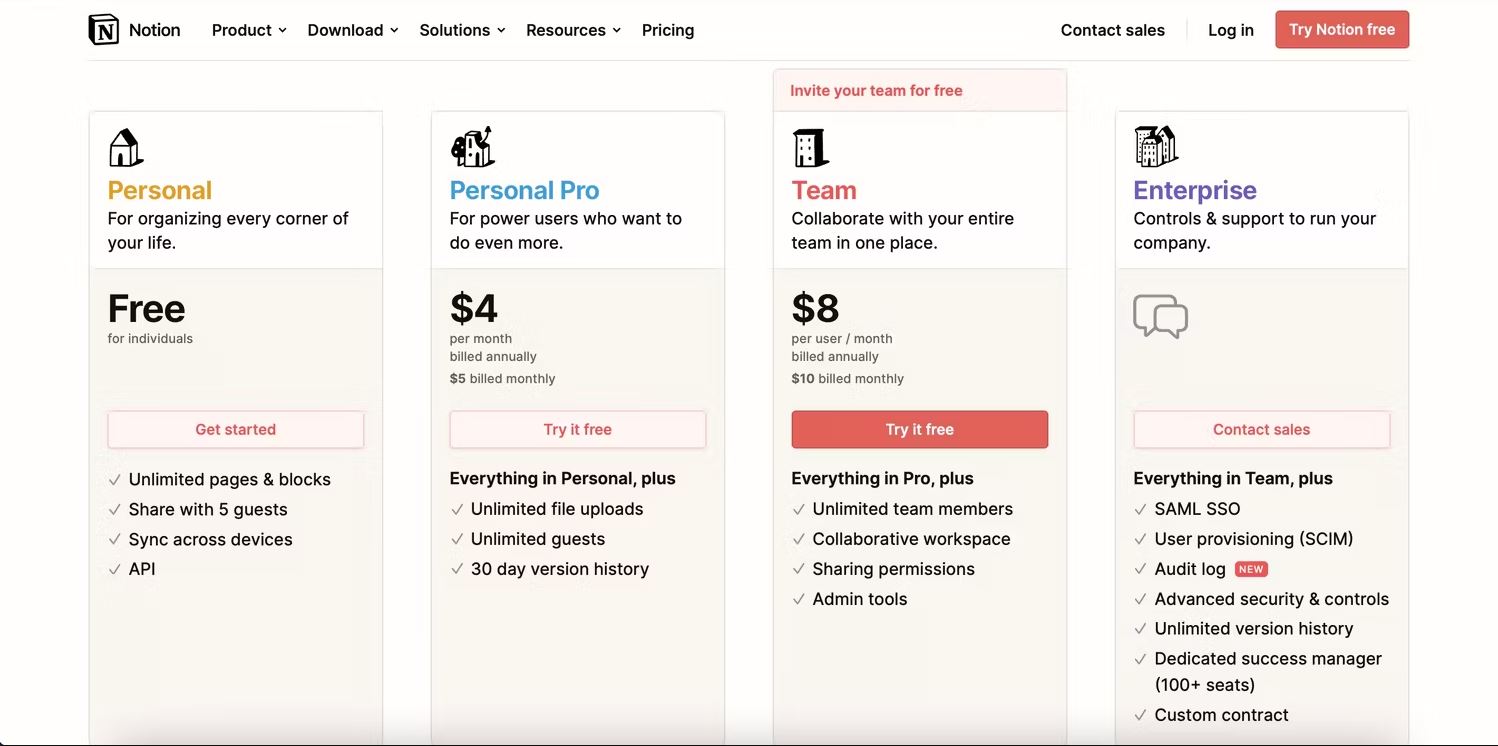1498x746 pixels.
Task: Click Sharing permissions feature
Action: pyautogui.click(x=894, y=570)
